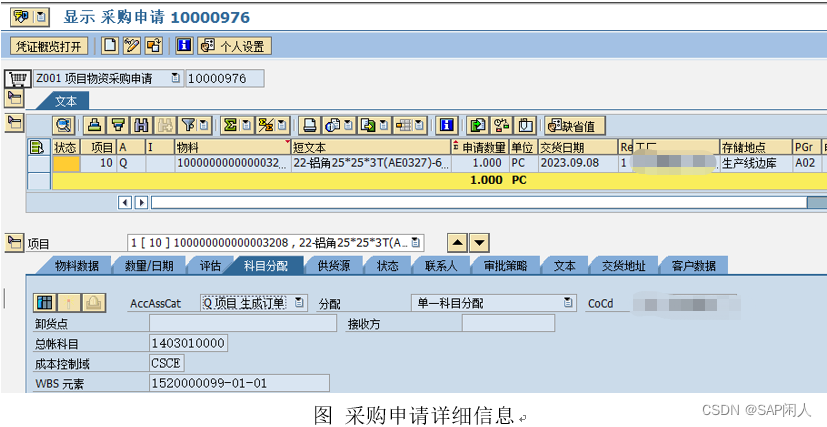Open the small dropdown beside the title icon
827x427 pixels.
click(42, 17)
